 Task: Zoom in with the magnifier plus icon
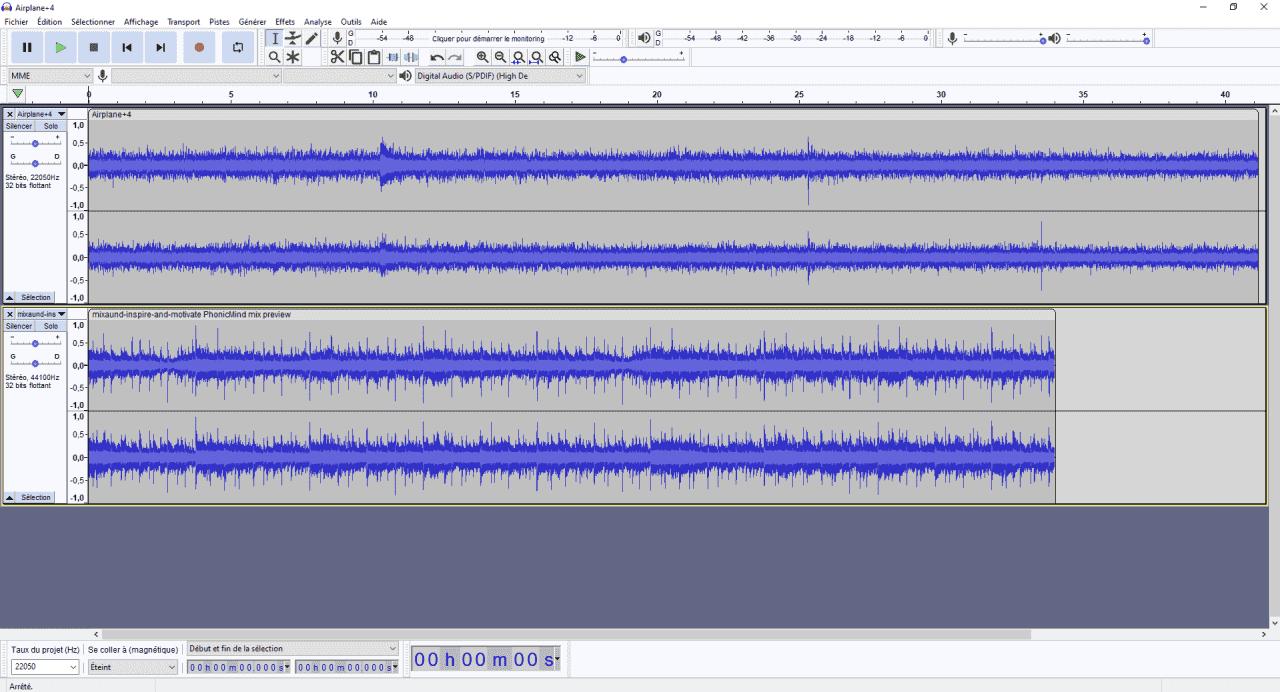click(481, 57)
